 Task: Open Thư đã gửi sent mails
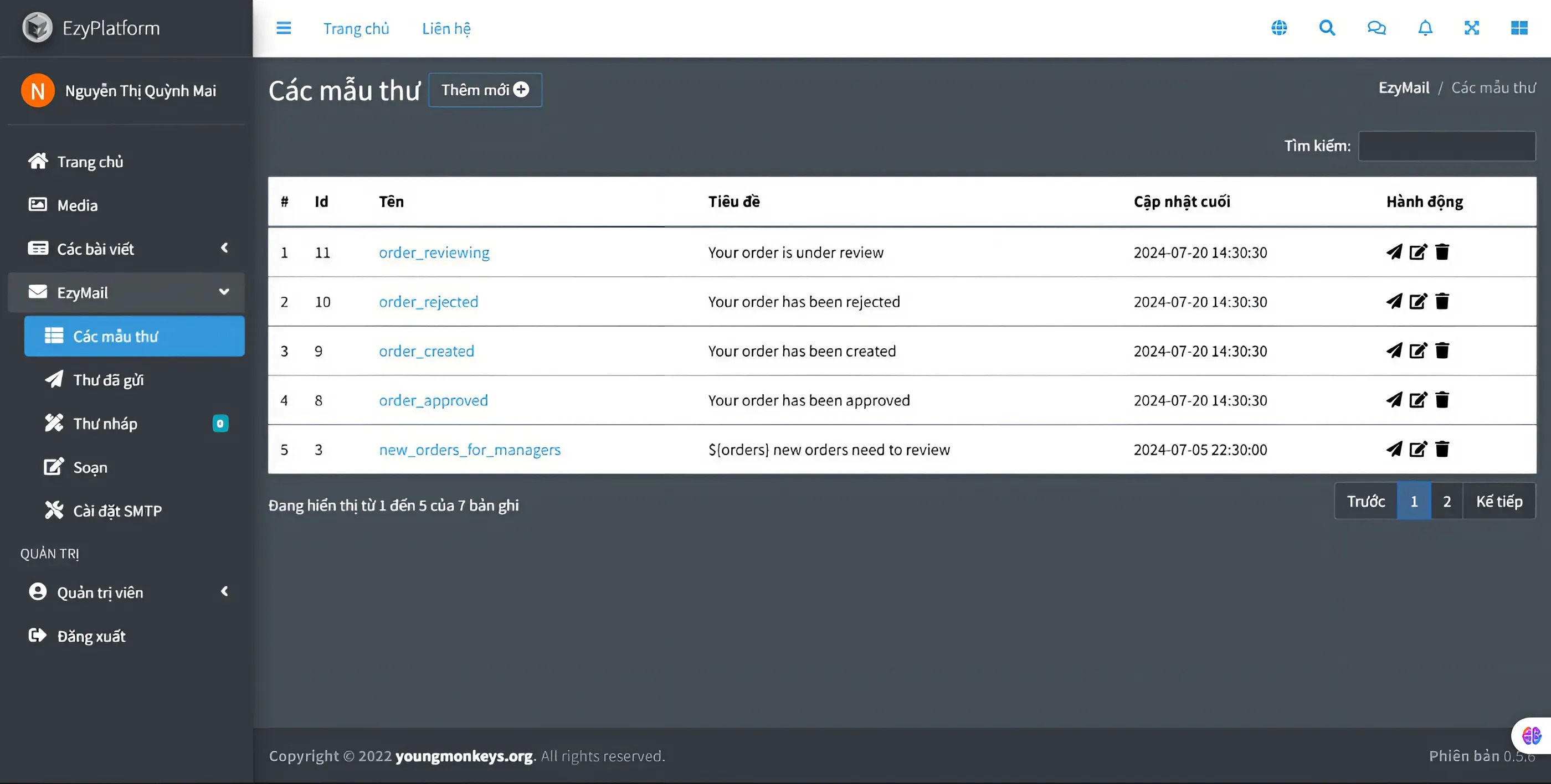tap(134, 380)
